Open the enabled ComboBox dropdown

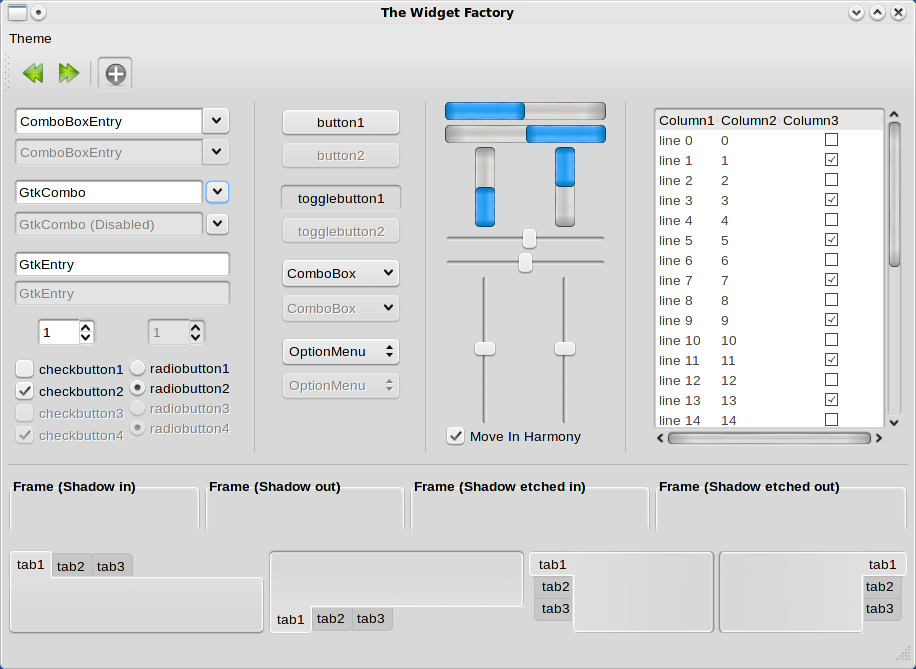click(x=340, y=273)
